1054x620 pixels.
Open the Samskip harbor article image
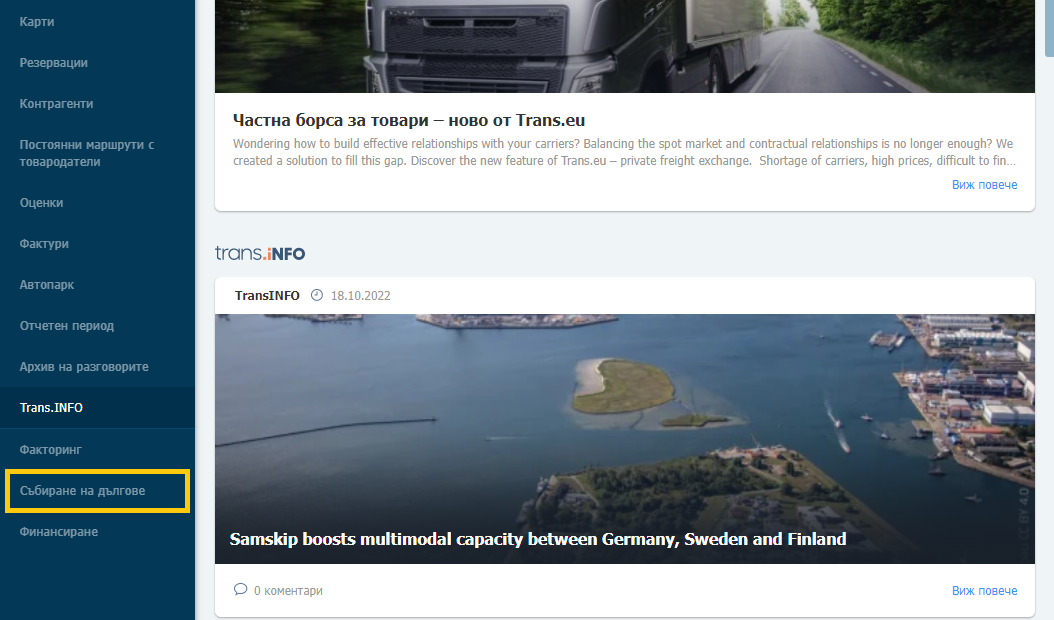tap(624, 438)
